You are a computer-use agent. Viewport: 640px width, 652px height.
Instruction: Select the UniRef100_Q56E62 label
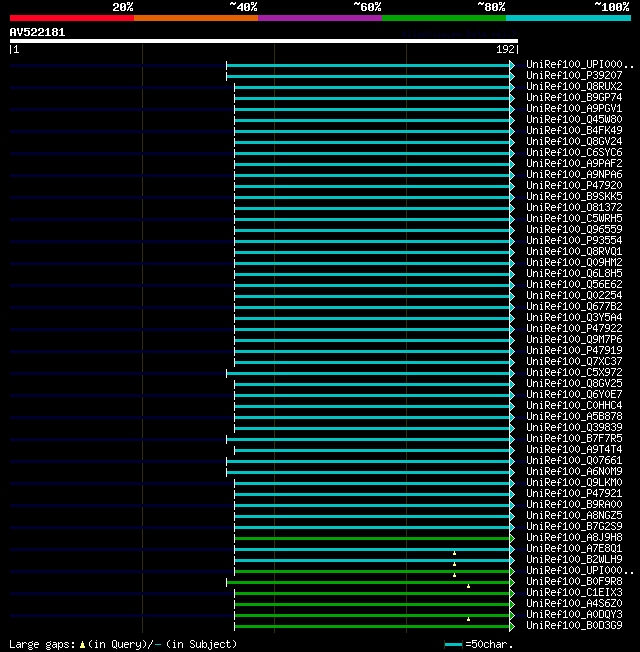[x=574, y=284]
